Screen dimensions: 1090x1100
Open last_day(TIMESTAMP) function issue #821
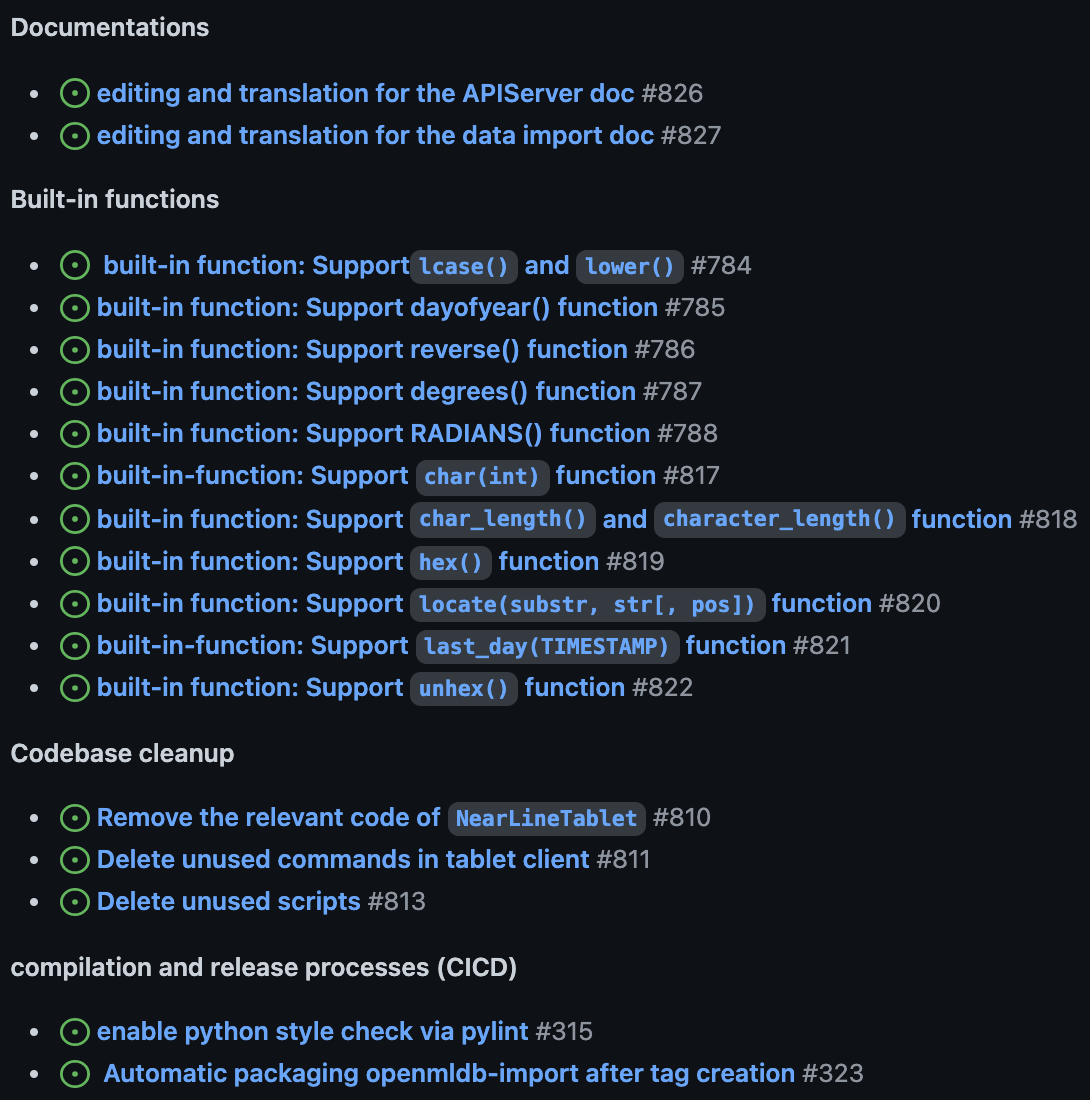point(441,646)
